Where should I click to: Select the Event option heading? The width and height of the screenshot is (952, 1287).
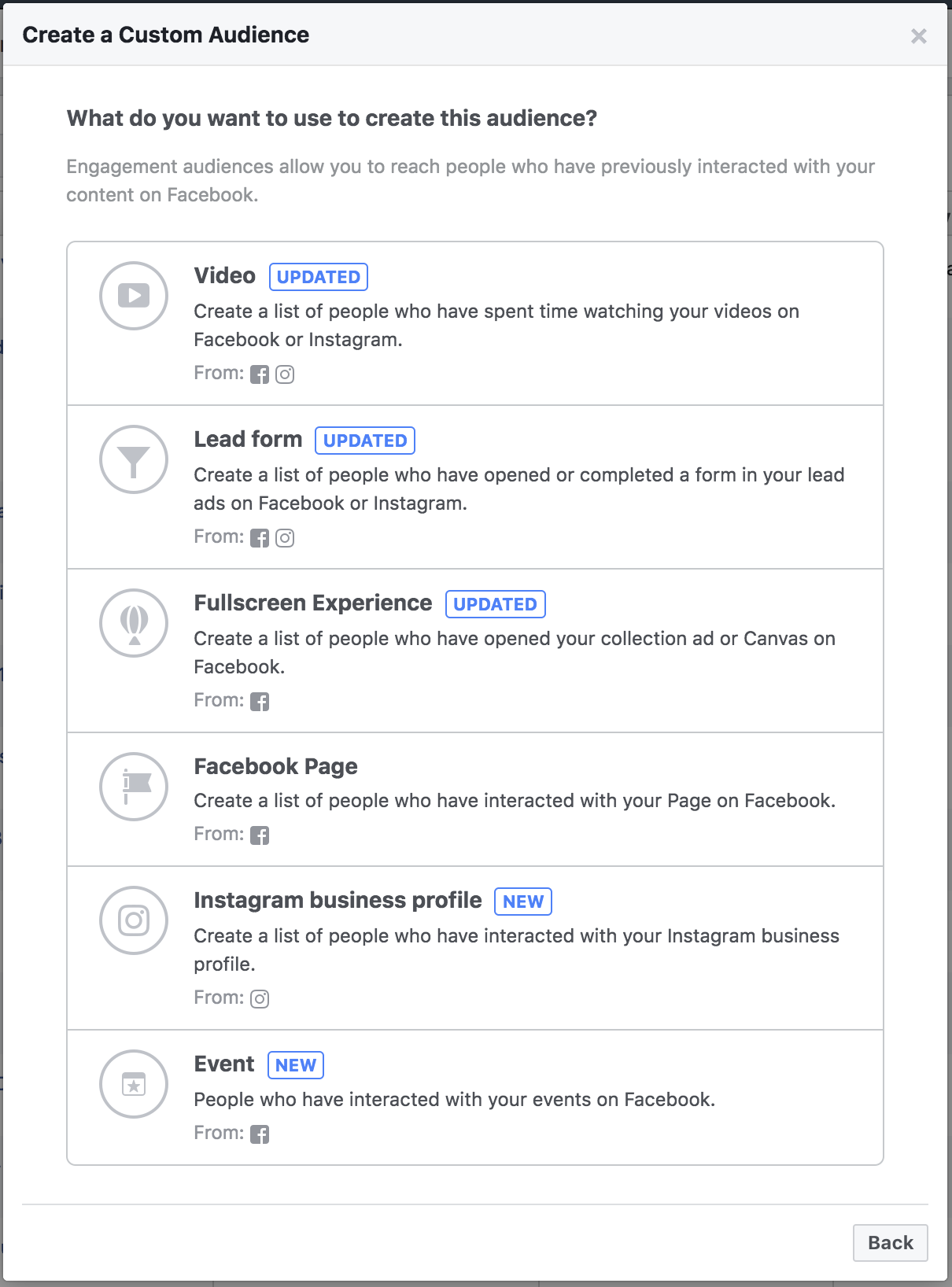pos(224,1064)
